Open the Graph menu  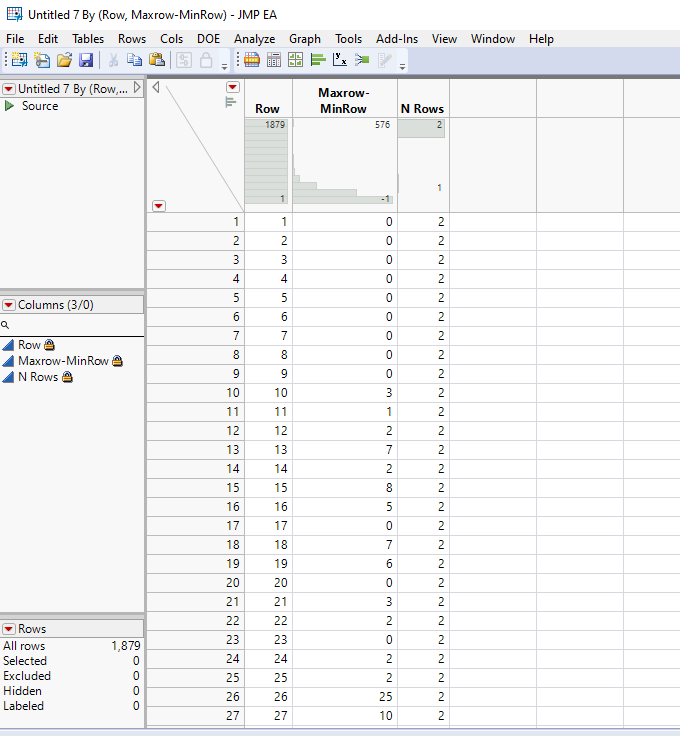point(305,38)
